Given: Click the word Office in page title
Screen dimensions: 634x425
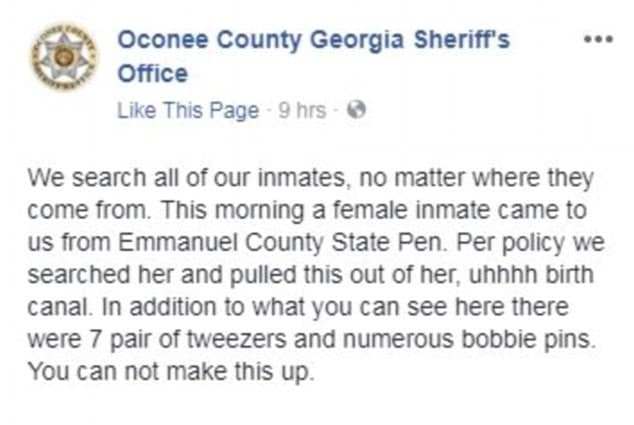Looking at the screenshot, I should pos(153,74).
